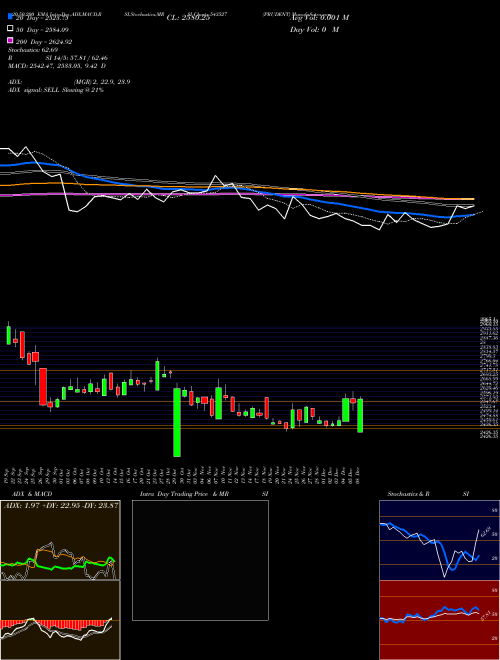Click the price axis labels on right

click(x=489, y=378)
